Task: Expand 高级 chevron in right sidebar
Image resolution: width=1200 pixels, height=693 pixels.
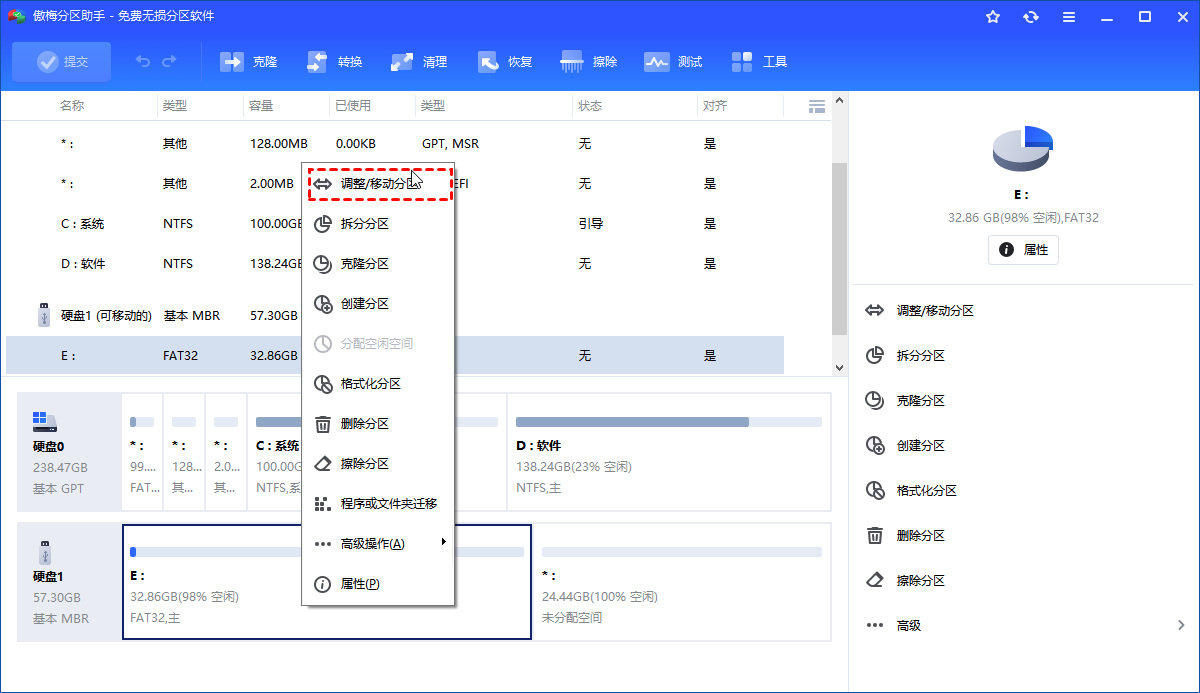Action: pos(1181,626)
